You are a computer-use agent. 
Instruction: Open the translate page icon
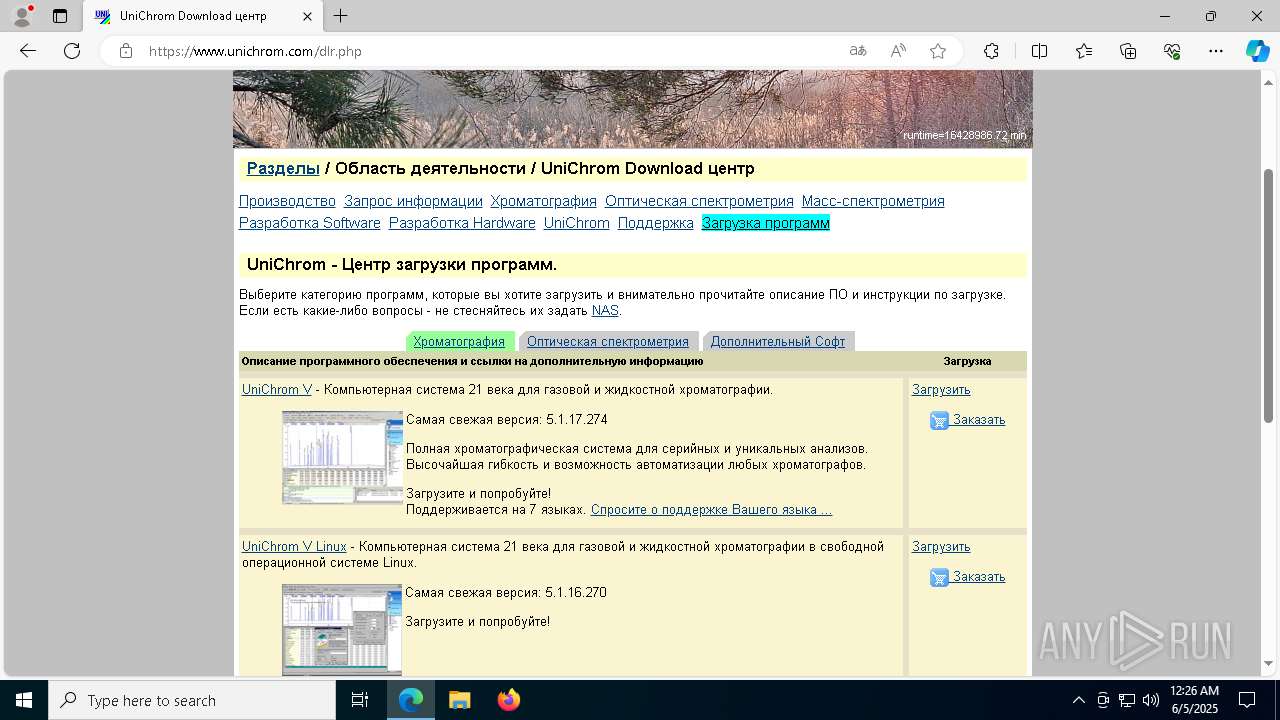point(858,51)
